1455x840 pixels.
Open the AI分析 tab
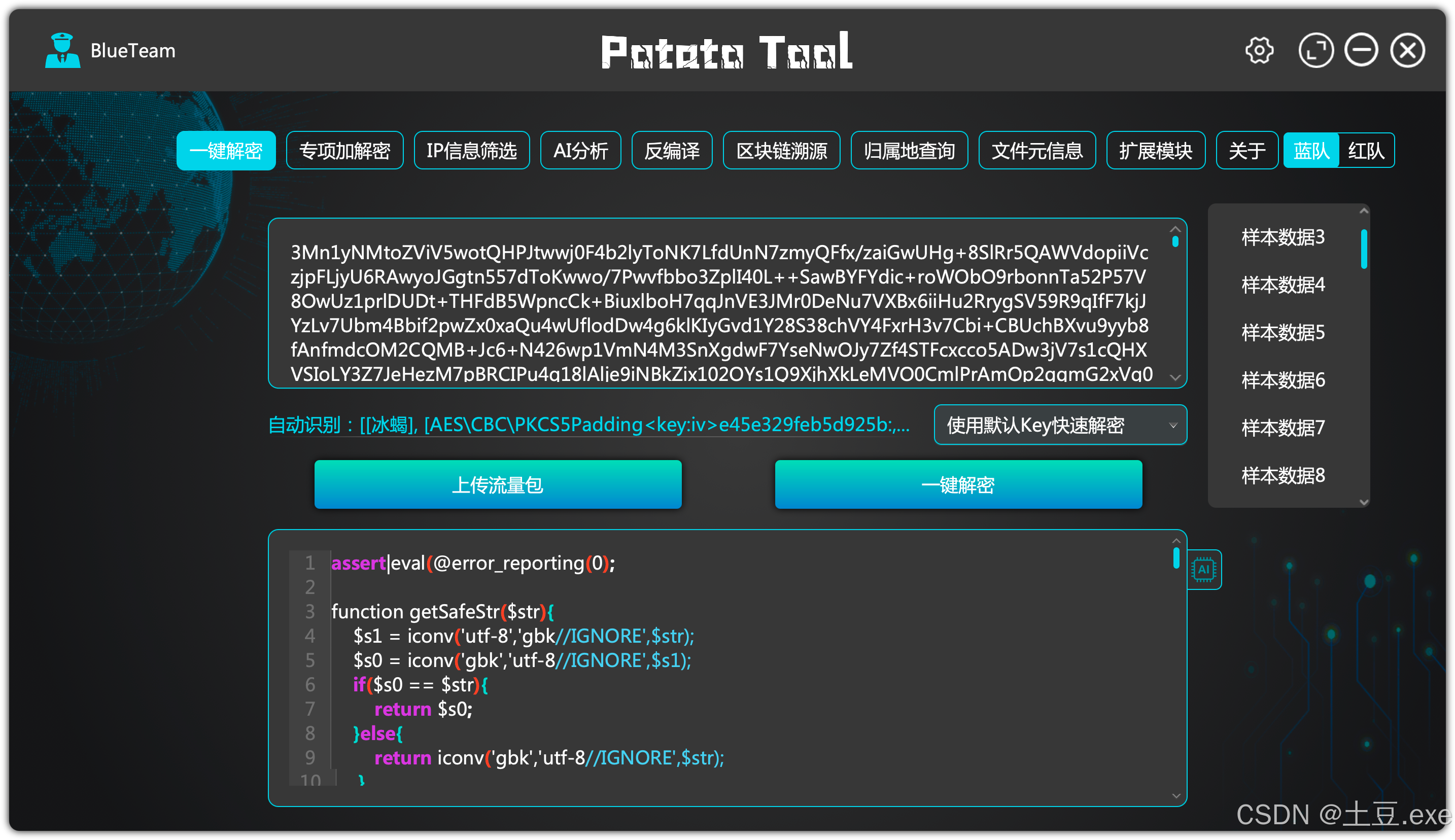tap(580, 151)
